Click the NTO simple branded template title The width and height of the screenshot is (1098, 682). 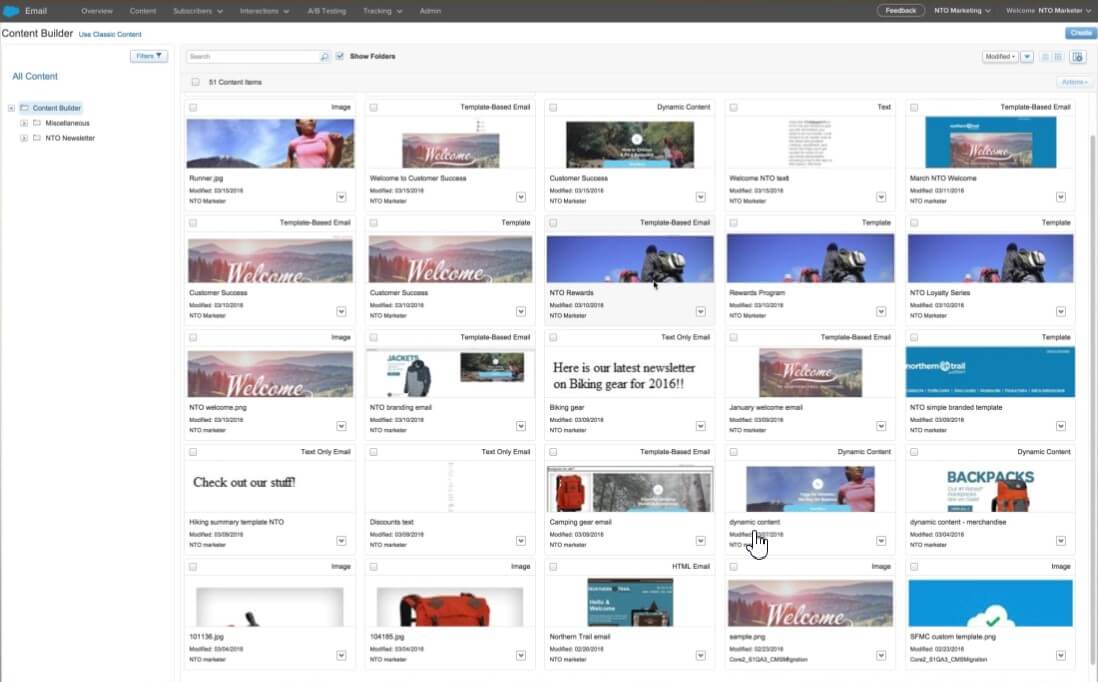coord(956,408)
